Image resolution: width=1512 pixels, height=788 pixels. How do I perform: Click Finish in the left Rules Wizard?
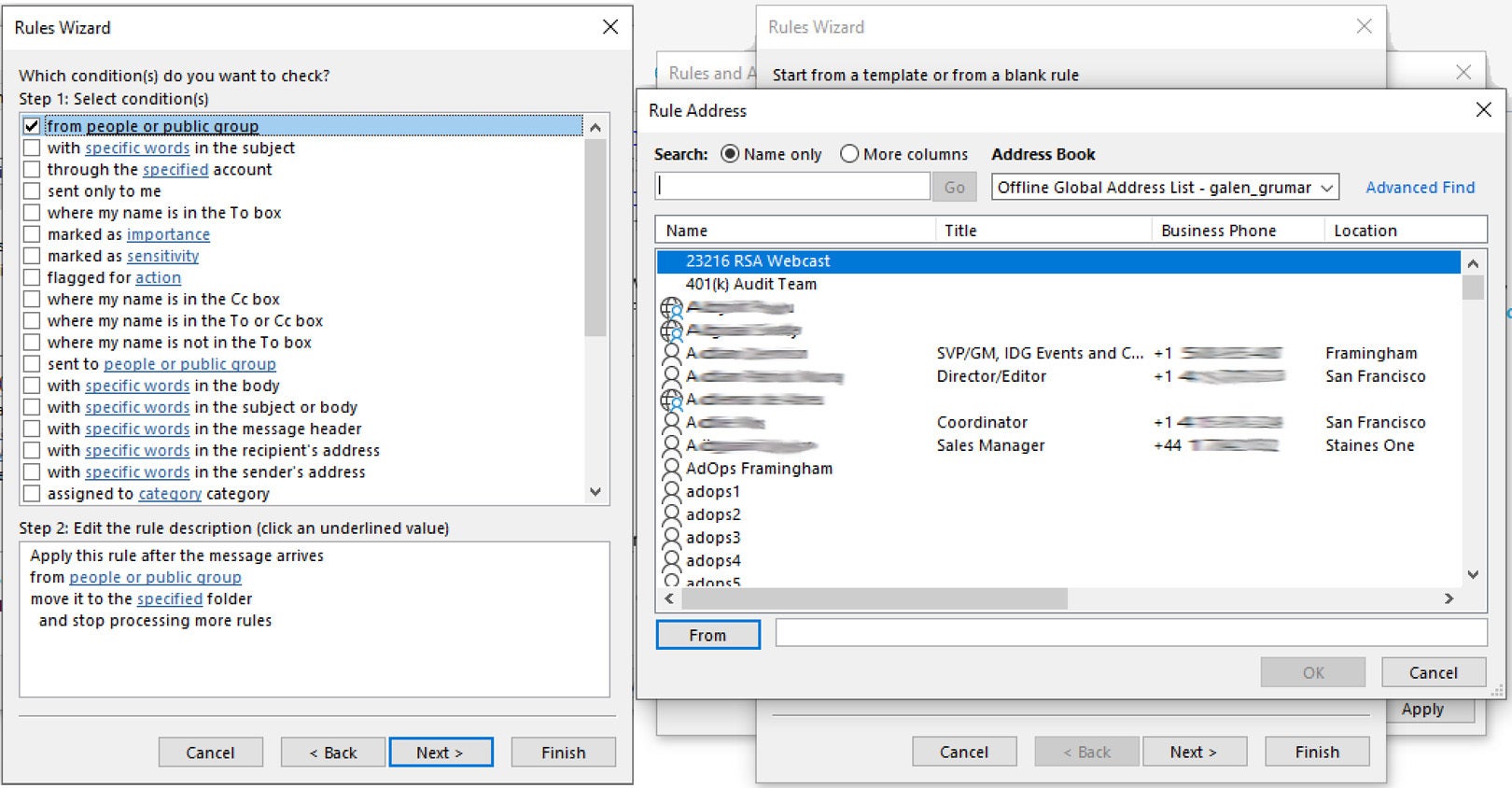tap(564, 753)
